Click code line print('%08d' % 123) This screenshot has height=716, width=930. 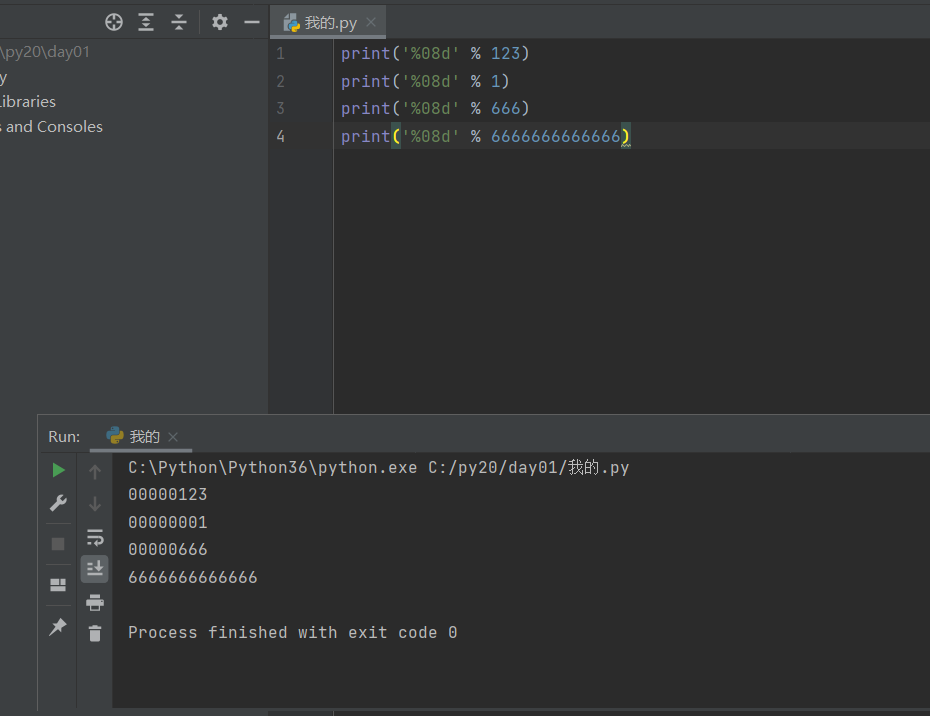point(435,53)
